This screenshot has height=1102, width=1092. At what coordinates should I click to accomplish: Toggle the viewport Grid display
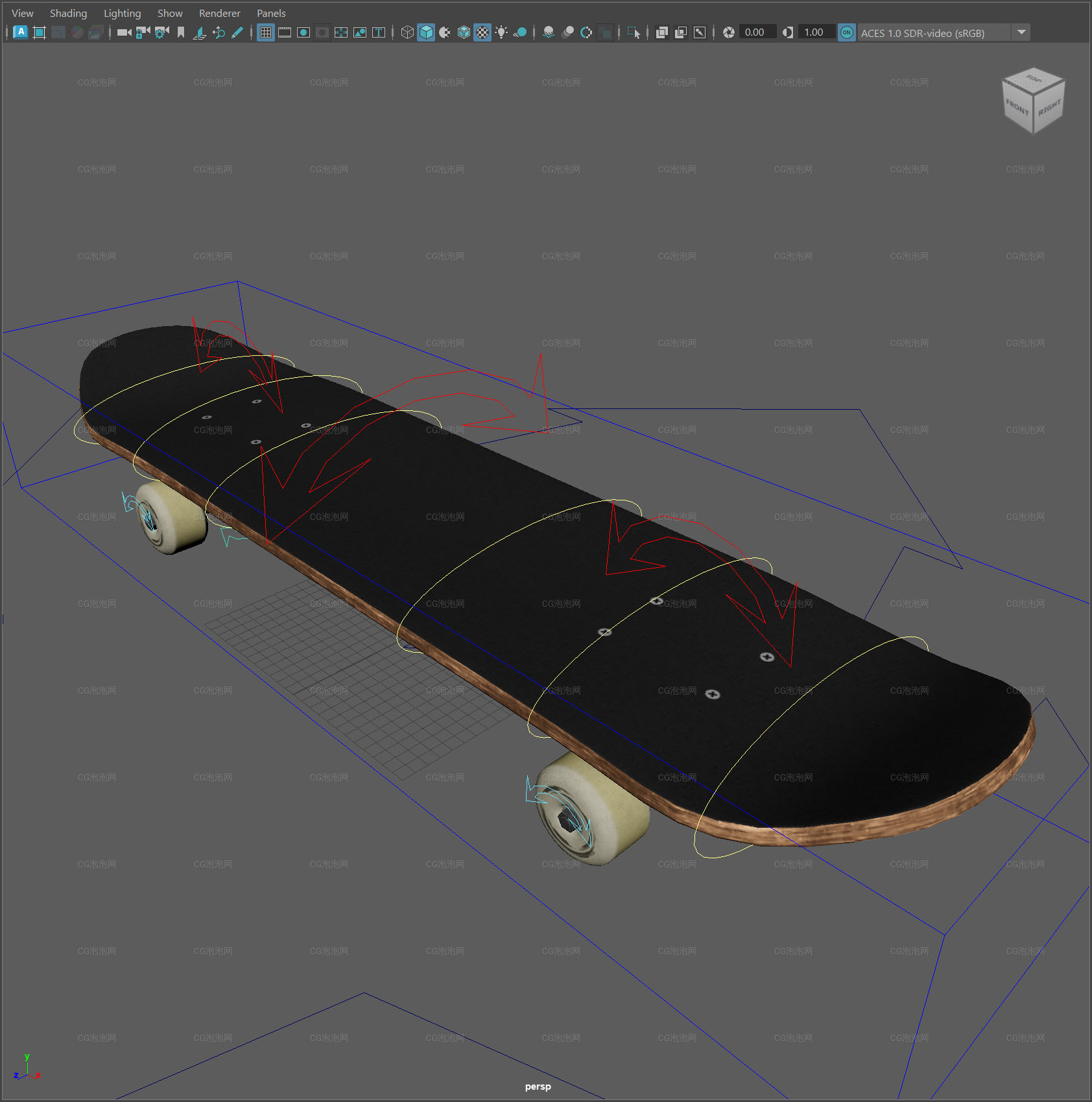point(266,32)
